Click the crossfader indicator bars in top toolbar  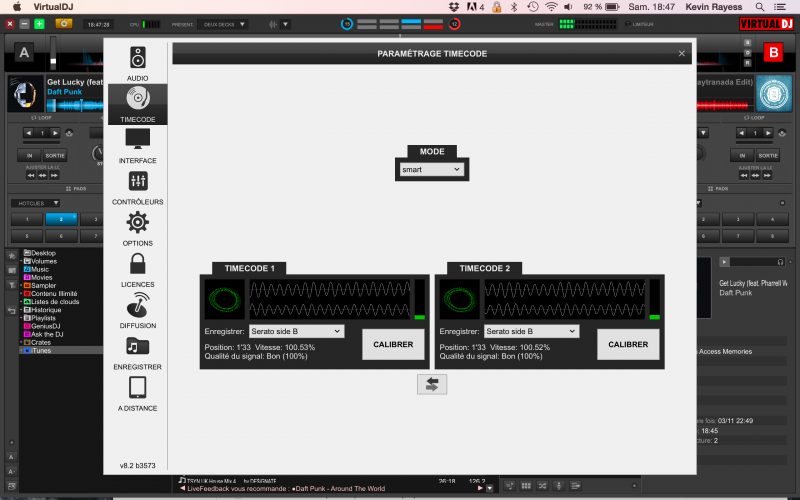[x=400, y=24]
